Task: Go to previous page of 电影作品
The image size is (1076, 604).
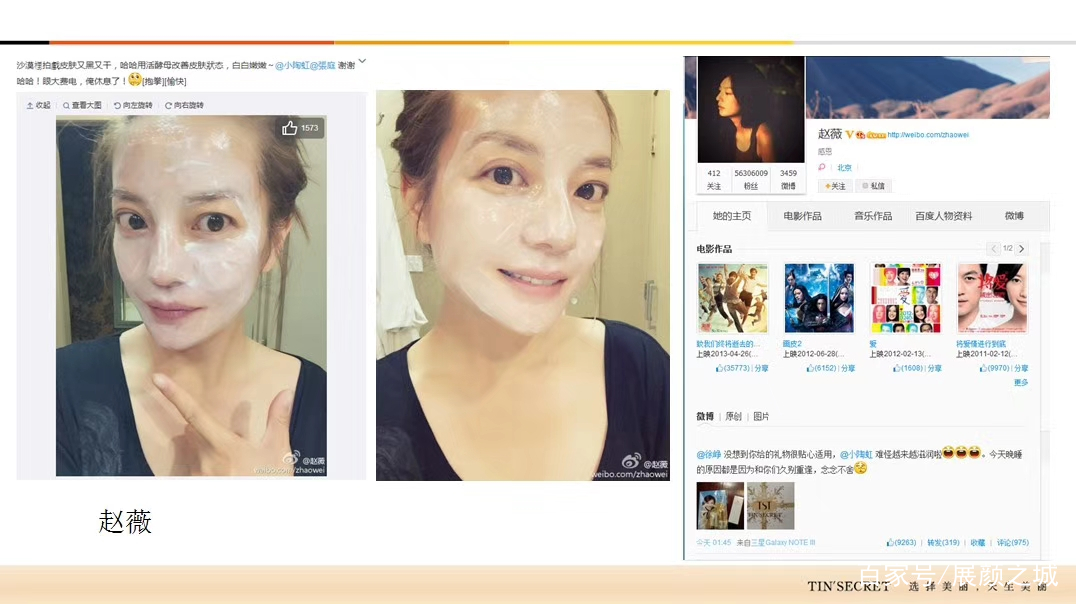Action: click(x=994, y=248)
